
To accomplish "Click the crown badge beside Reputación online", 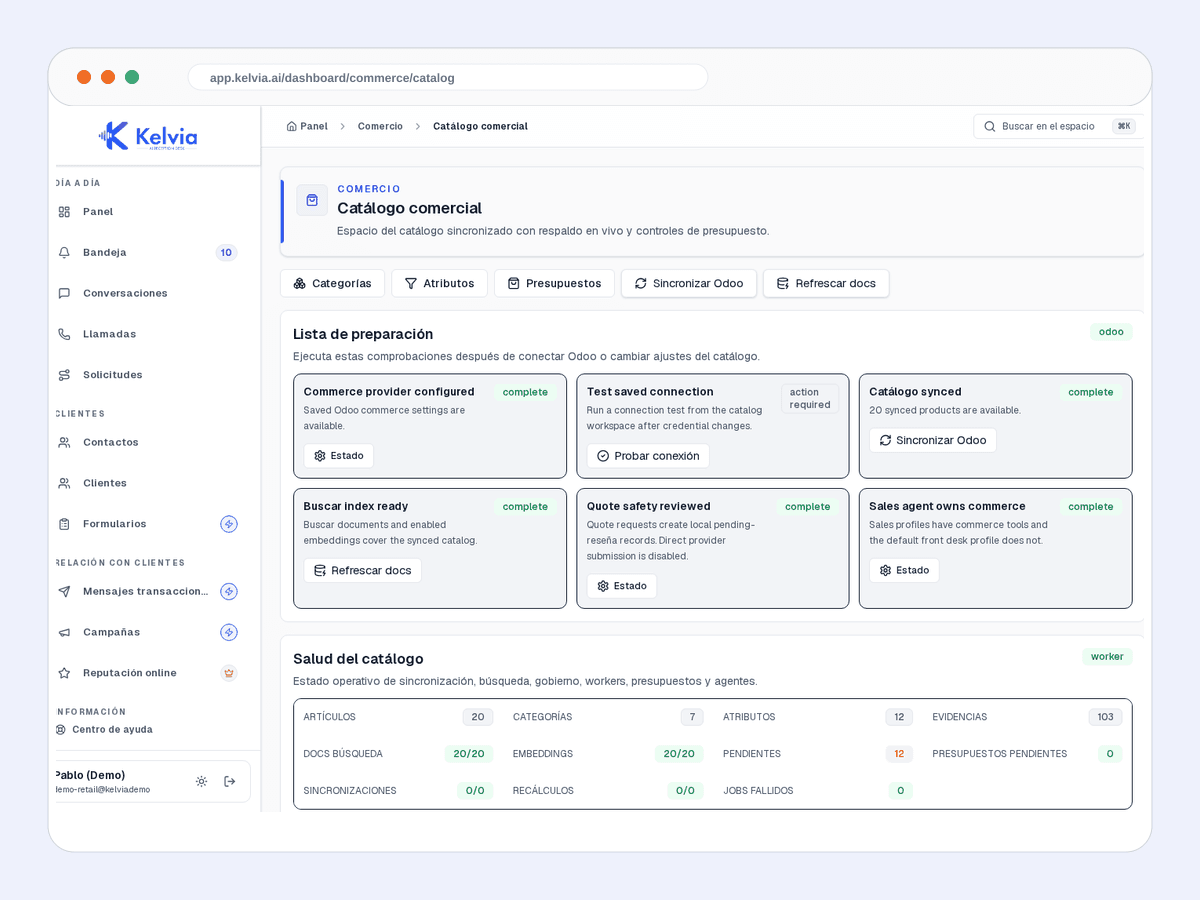I will (229, 673).
